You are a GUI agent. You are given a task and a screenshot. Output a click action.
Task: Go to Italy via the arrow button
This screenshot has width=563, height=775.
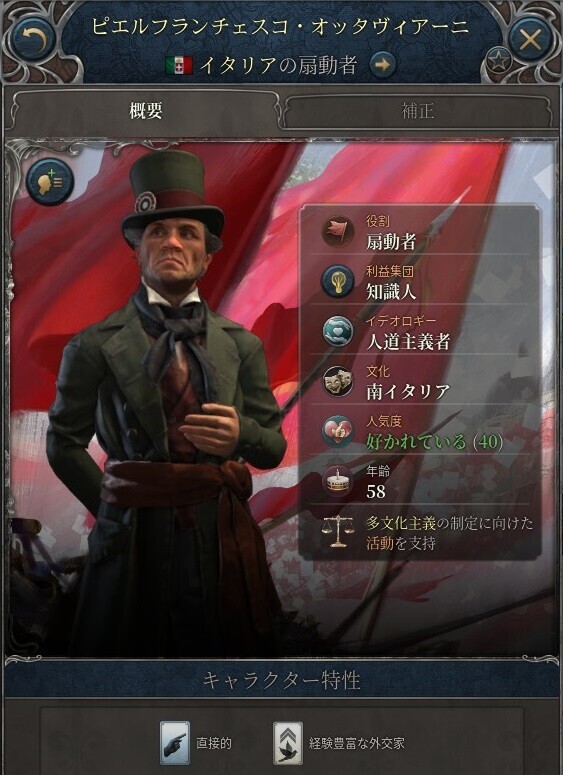(383, 65)
